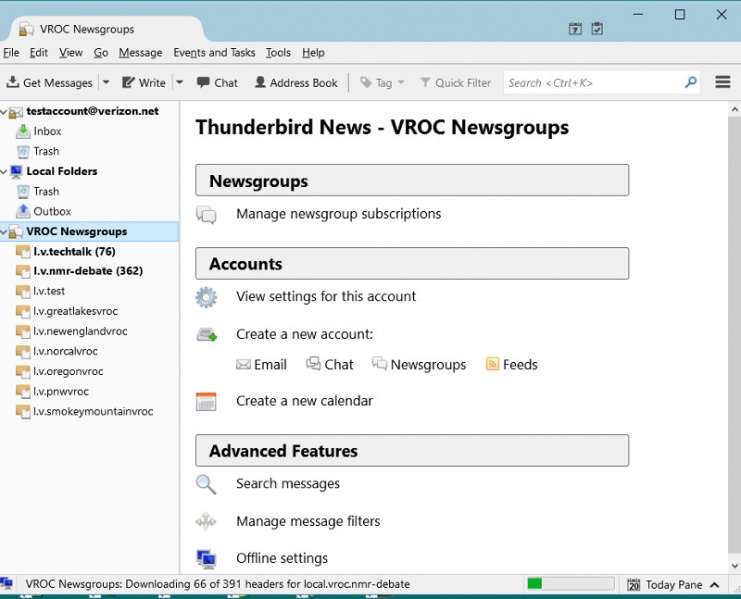Viewport: 741px width, 599px height.
Task: Open the l.v.smokeymountainvroc newsgroup
Action: click(93, 411)
